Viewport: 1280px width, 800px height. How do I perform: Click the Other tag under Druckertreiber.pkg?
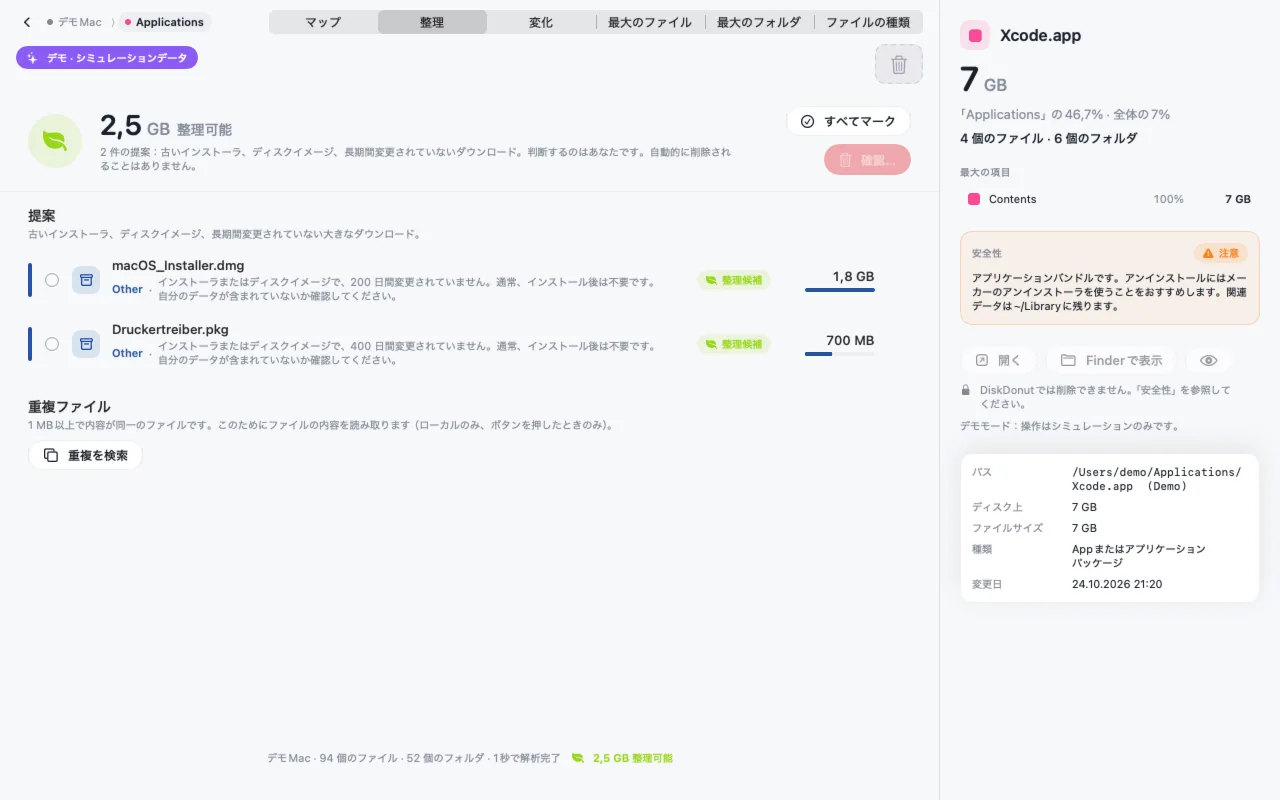[127, 353]
